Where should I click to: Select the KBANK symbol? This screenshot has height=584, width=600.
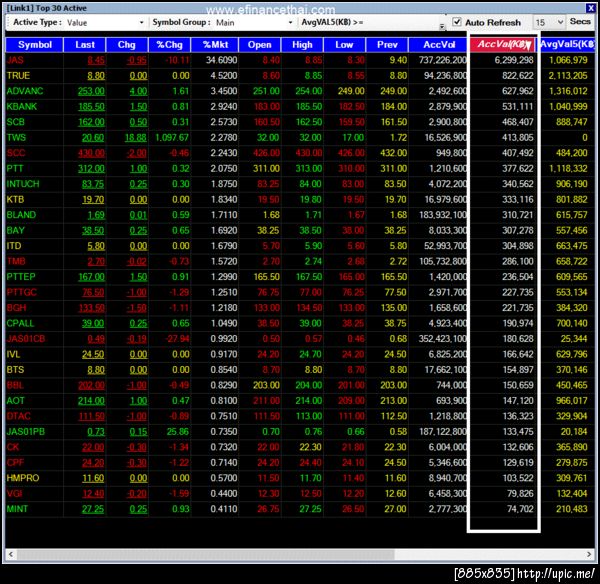[21, 106]
